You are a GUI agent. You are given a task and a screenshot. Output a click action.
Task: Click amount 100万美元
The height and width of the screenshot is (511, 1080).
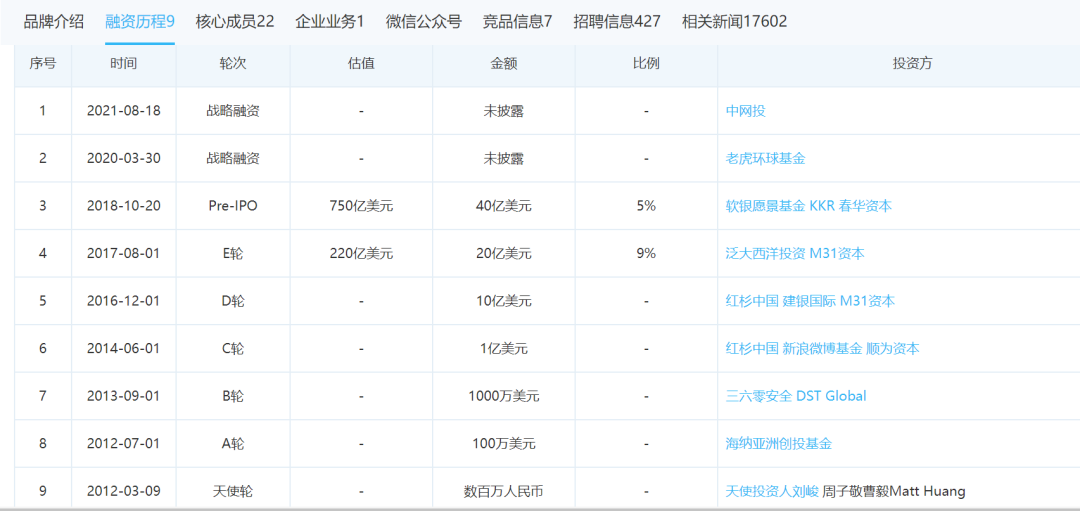pos(503,444)
